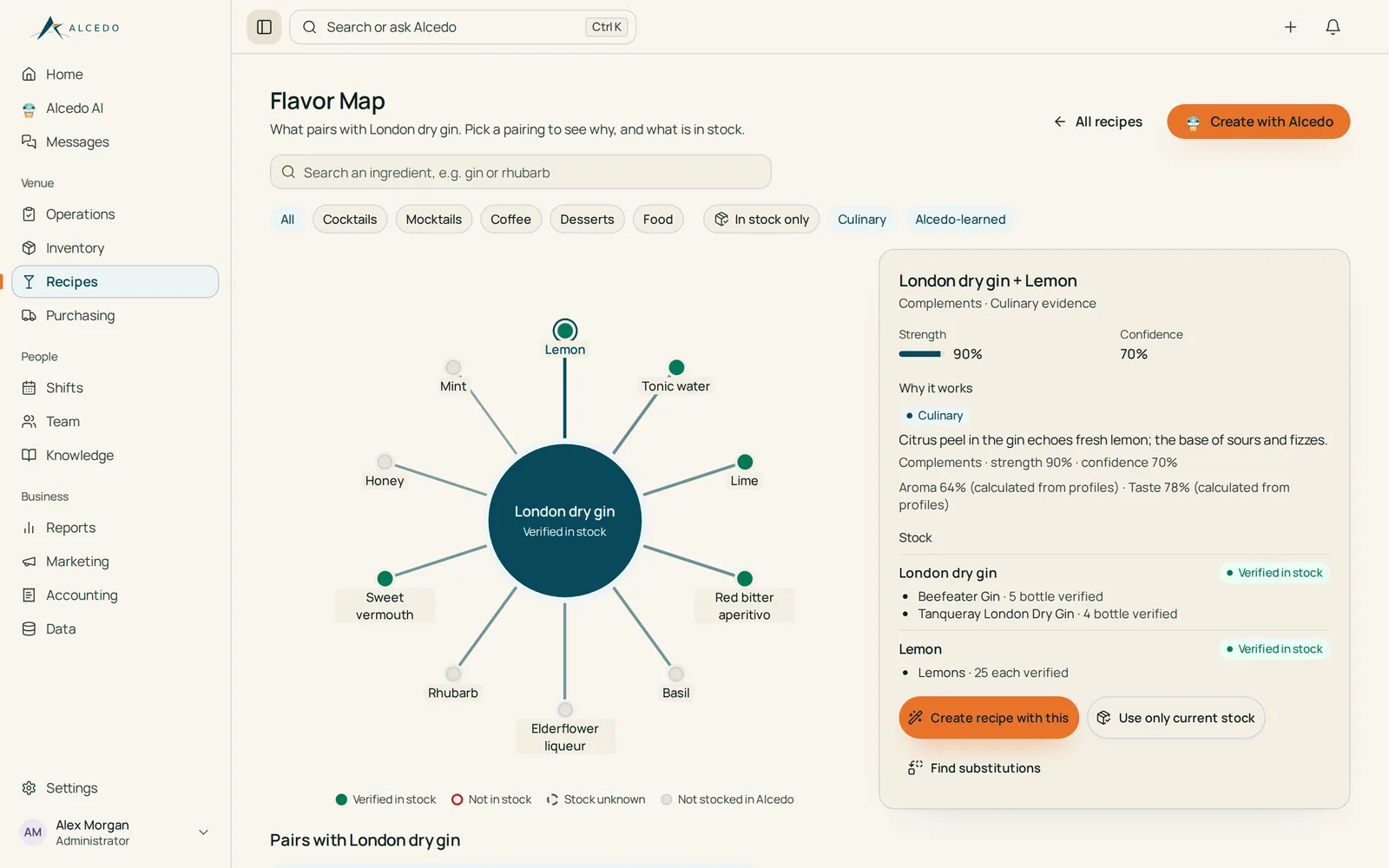This screenshot has height=868, width=1389.
Task: Toggle the Alcedo-learned filter
Action: click(x=960, y=220)
